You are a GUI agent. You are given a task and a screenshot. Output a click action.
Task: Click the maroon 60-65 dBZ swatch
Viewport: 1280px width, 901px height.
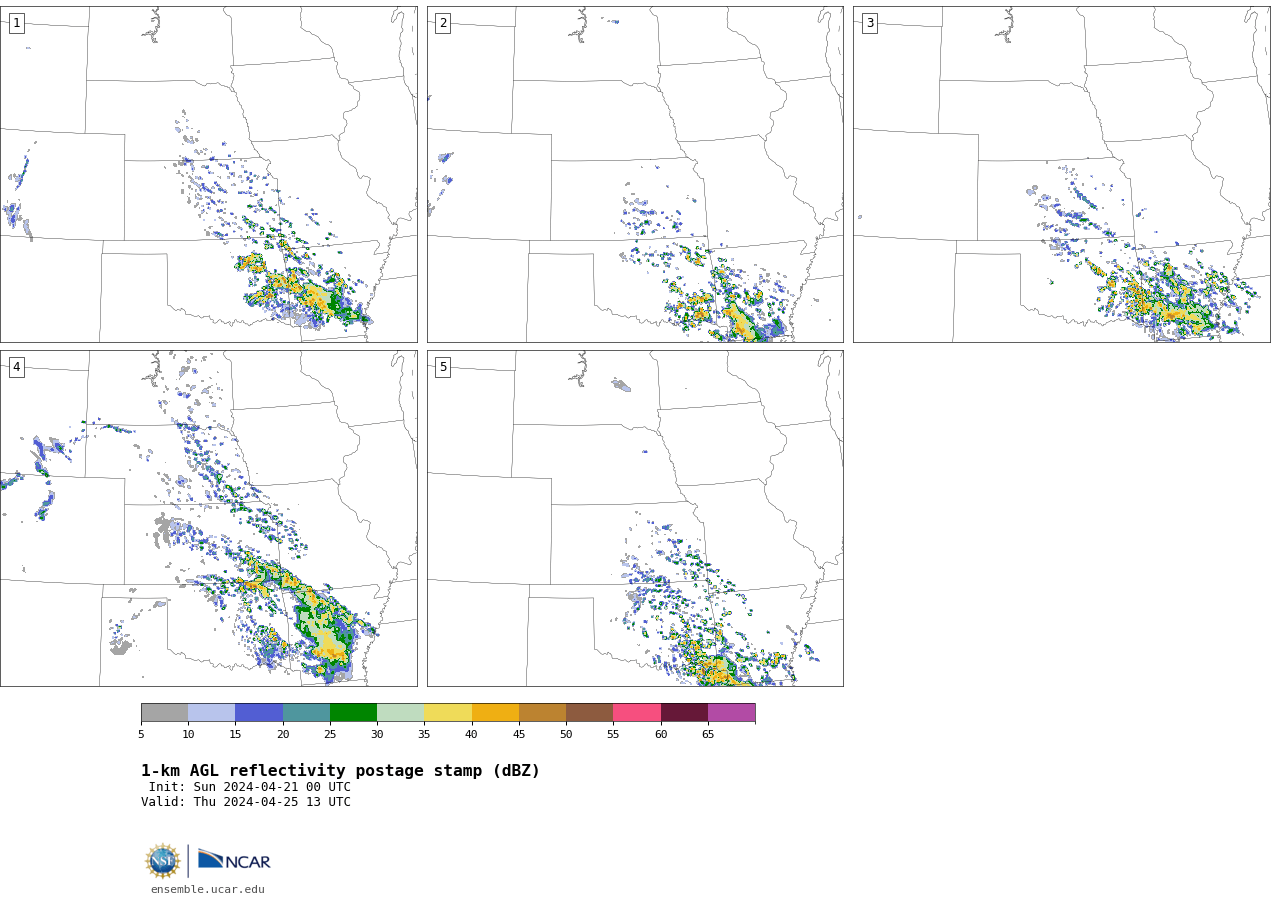coord(684,713)
